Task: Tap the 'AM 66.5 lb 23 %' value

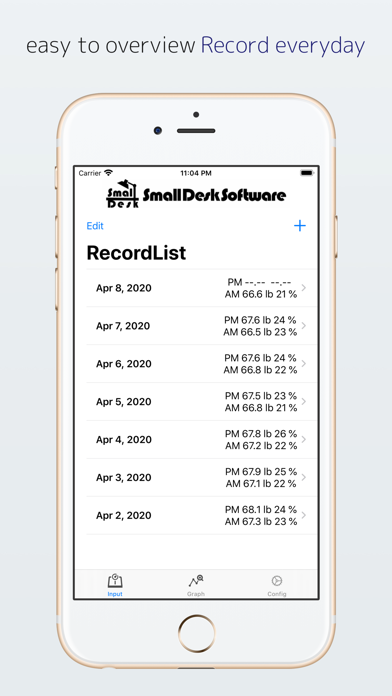Action: click(260, 332)
